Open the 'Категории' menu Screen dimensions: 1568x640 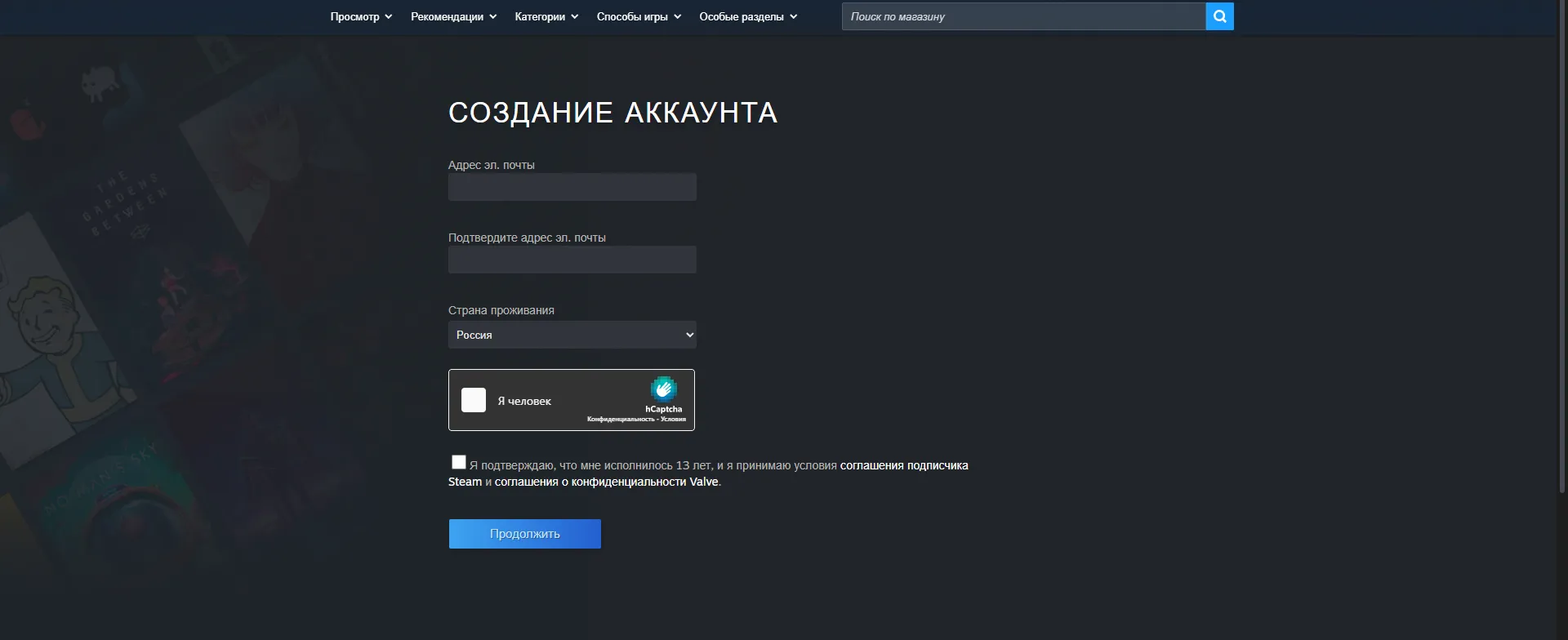[x=546, y=16]
